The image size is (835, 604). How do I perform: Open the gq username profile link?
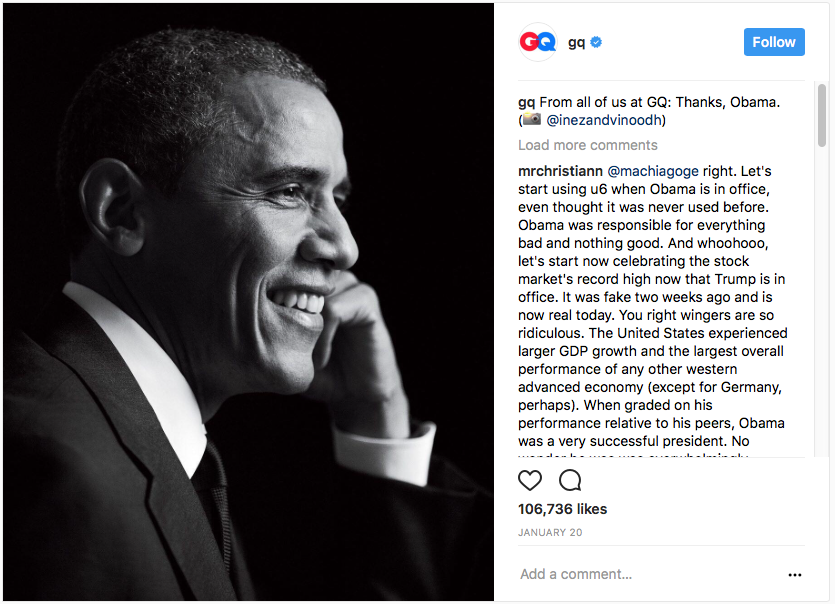pyautogui.click(x=574, y=41)
